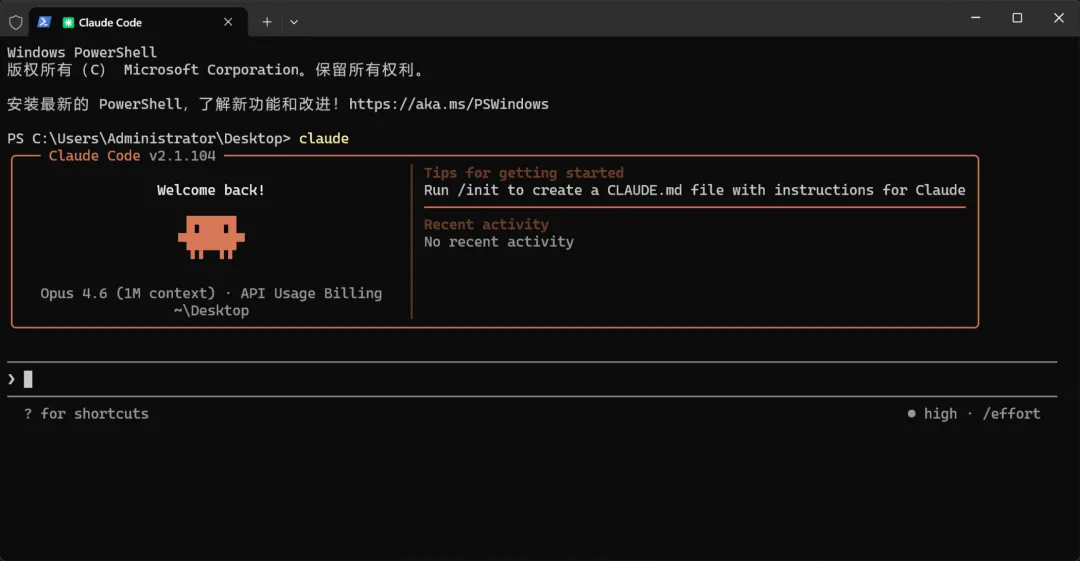Click the prompt chevron symbol
Screen dimensions: 1080x561
point(11,379)
